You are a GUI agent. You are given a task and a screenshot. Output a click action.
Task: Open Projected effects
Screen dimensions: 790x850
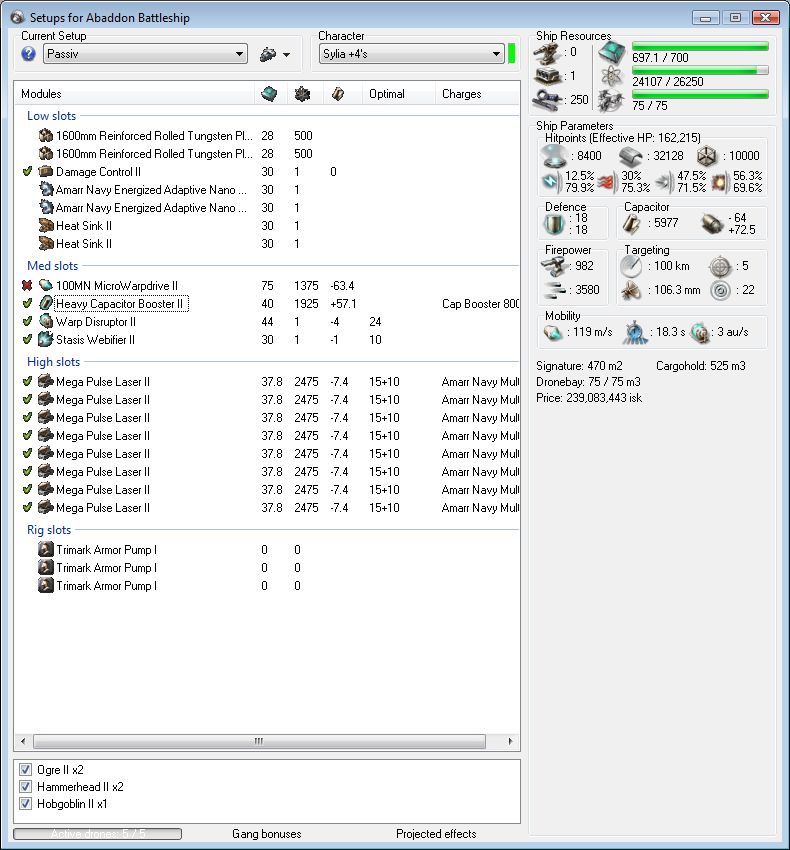tap(436, 834)
